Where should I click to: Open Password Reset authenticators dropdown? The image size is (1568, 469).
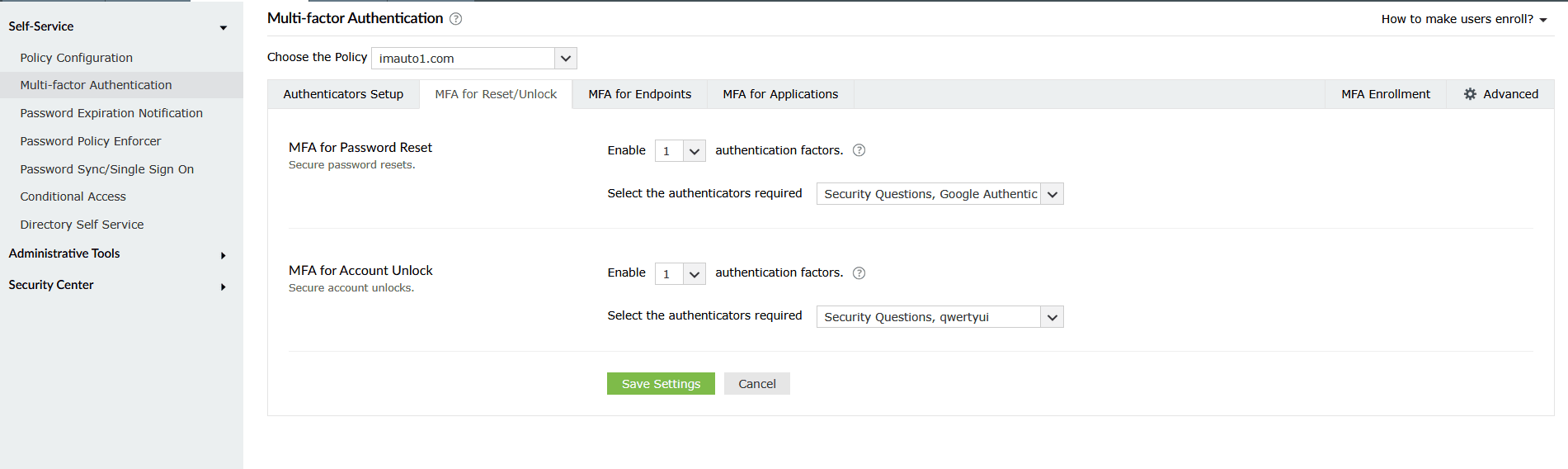1052,194
